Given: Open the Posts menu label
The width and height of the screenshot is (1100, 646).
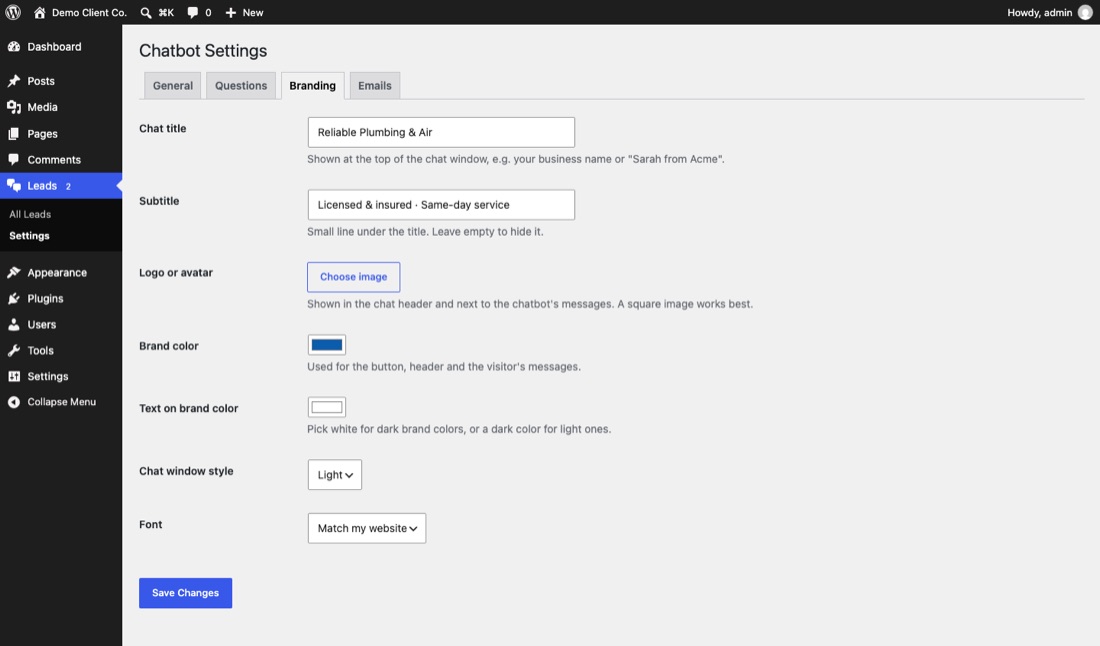Looking at the screenshot, I should [41, 81].
